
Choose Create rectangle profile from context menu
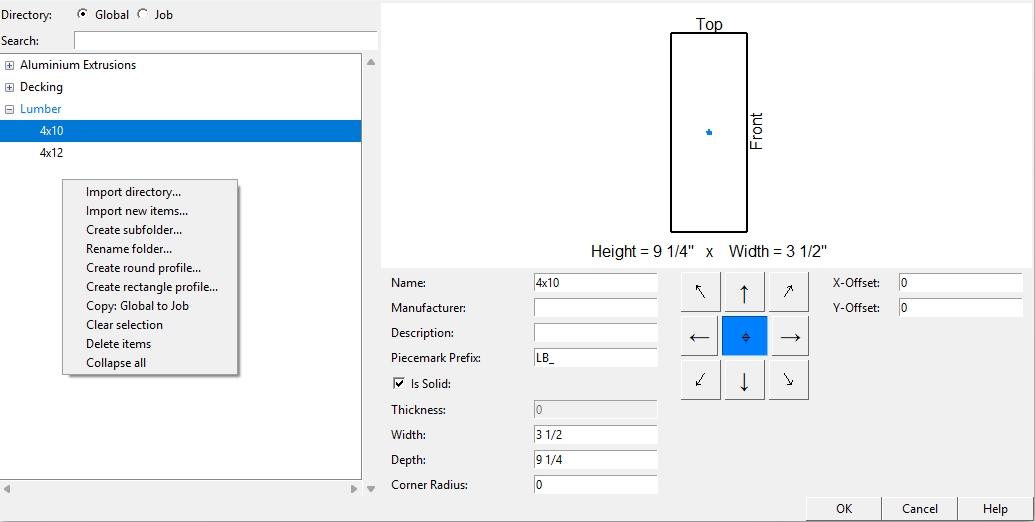pyautogui.click(x=151, y=287)
